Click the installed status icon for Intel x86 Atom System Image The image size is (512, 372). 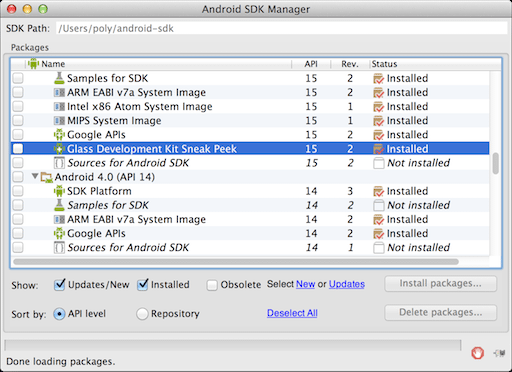(379, 106)
